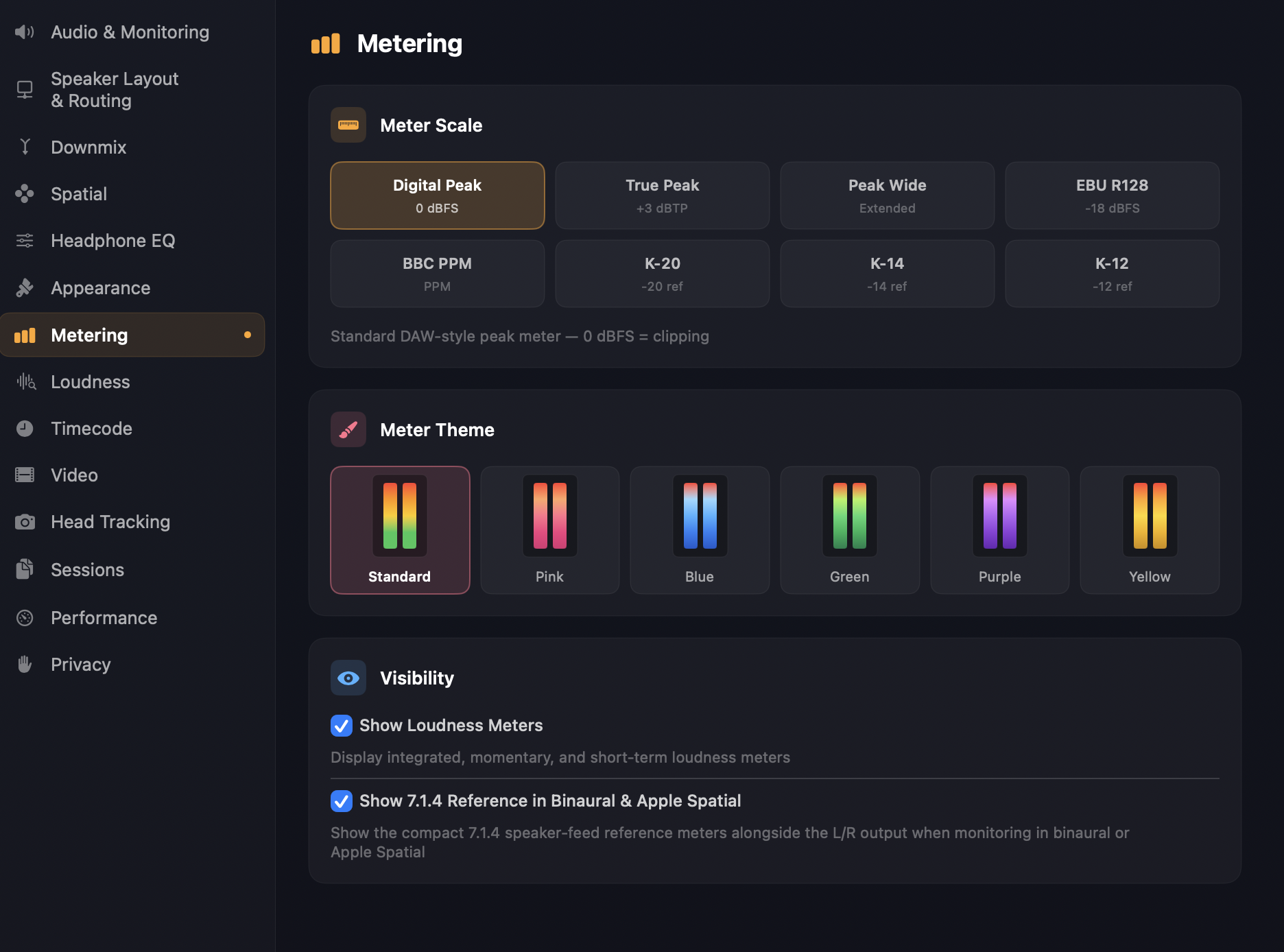Click the Downmix merge icon

pos(25,147)
